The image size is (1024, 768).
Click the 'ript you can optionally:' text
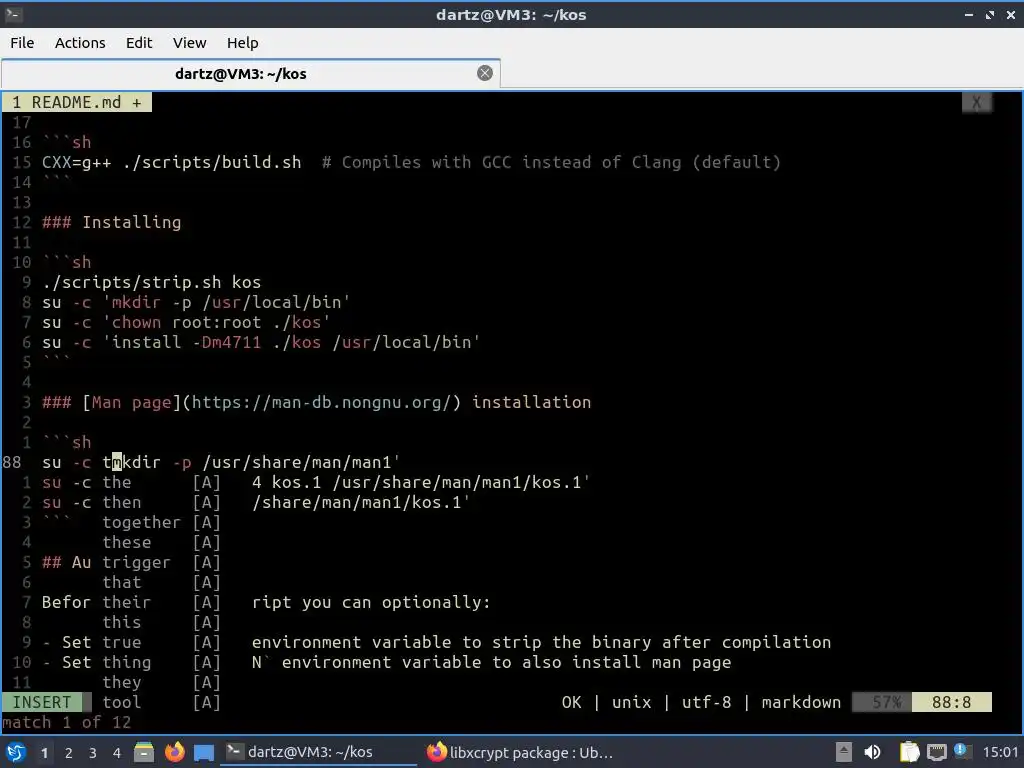[x=371, y=602]
